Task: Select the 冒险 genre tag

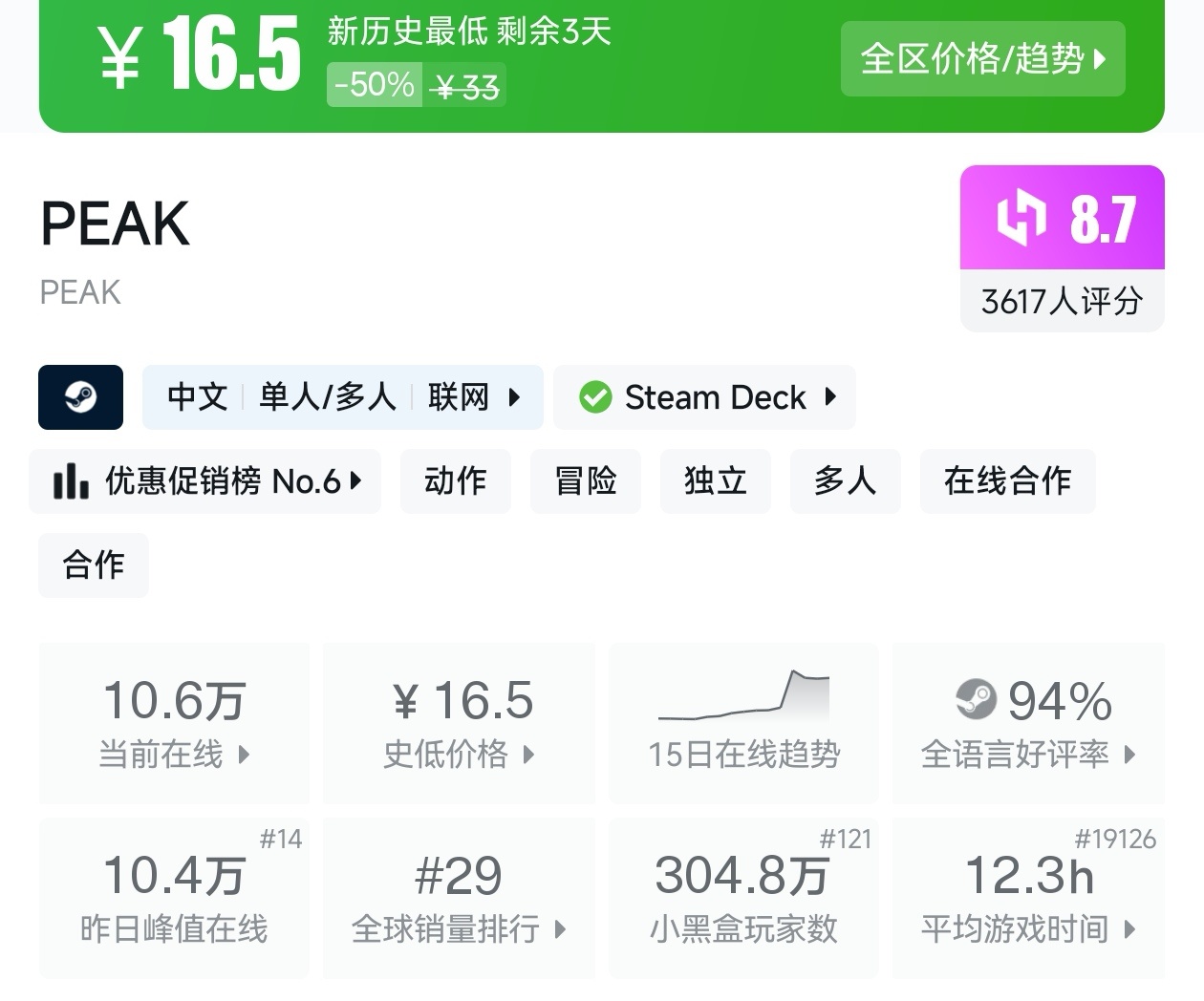Action: (585, 481)
